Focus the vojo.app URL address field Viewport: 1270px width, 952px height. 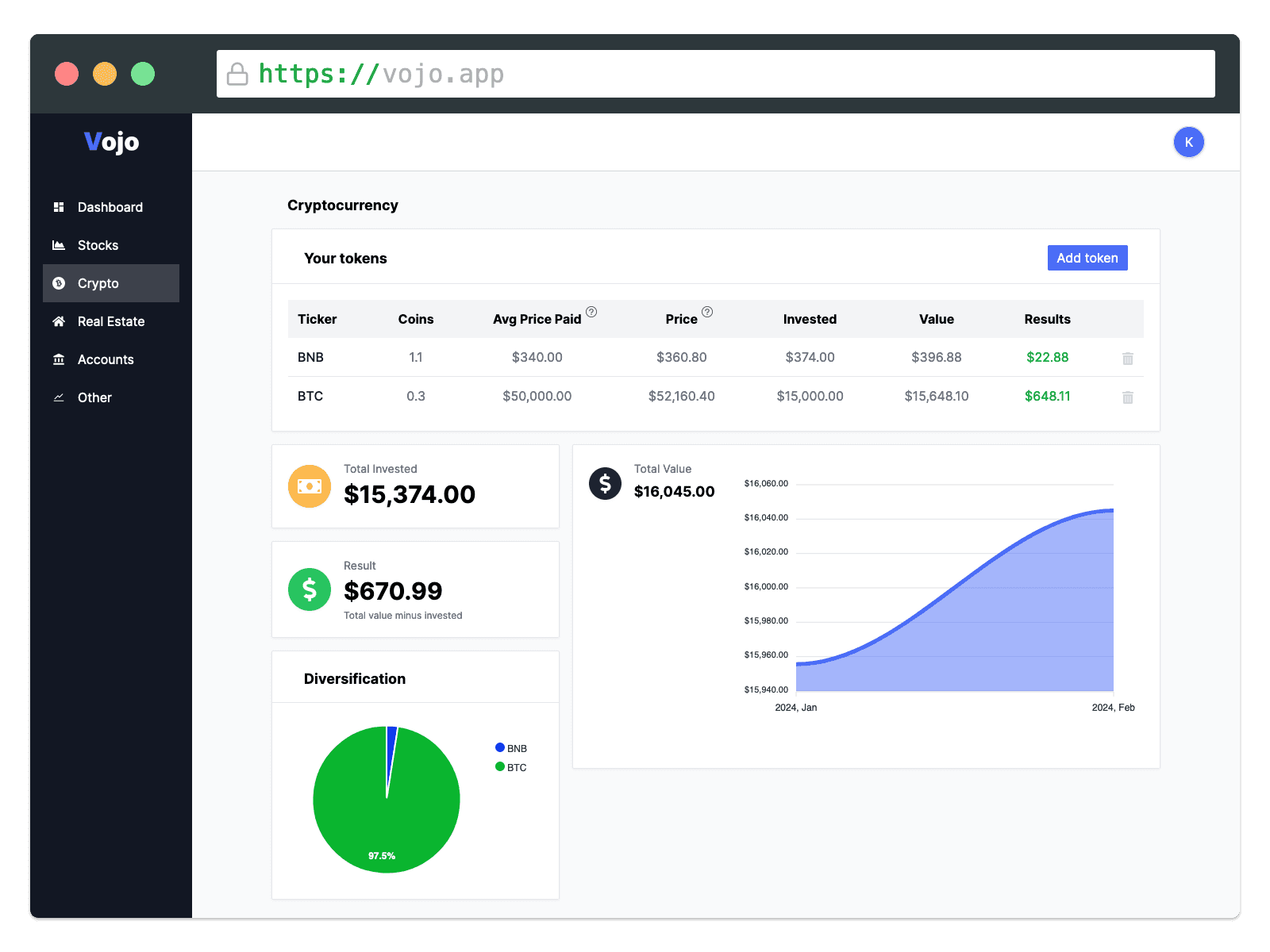714,74
